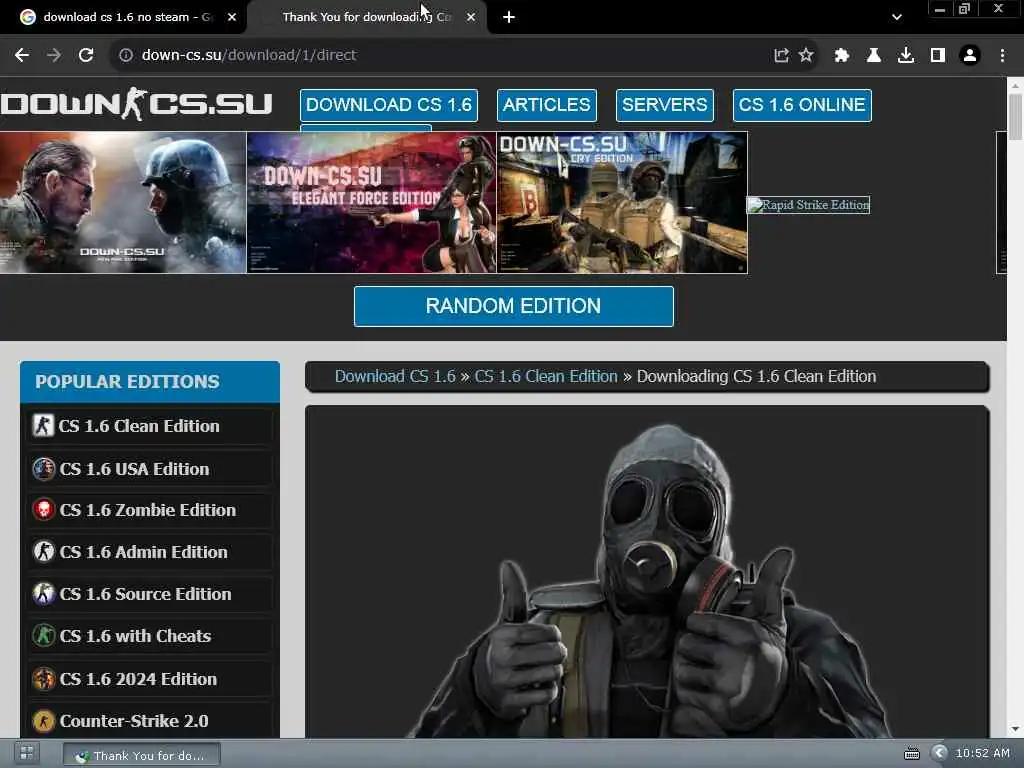Click the RANDOM EDITION button
The height and width of the screenshot is (768, 1024).
point(513,306)
